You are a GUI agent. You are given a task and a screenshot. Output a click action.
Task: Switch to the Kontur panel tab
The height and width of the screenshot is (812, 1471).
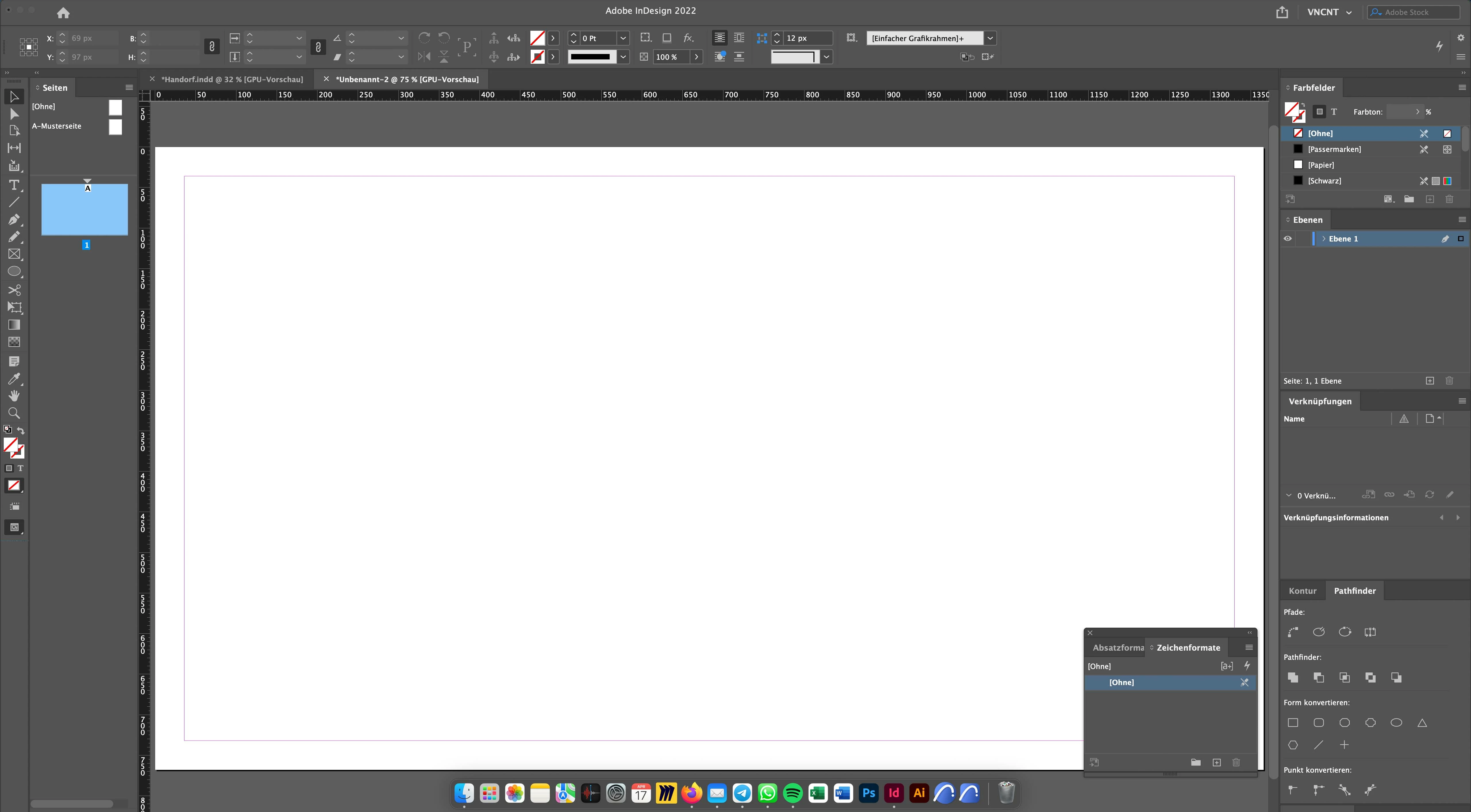click(1302, 591)
